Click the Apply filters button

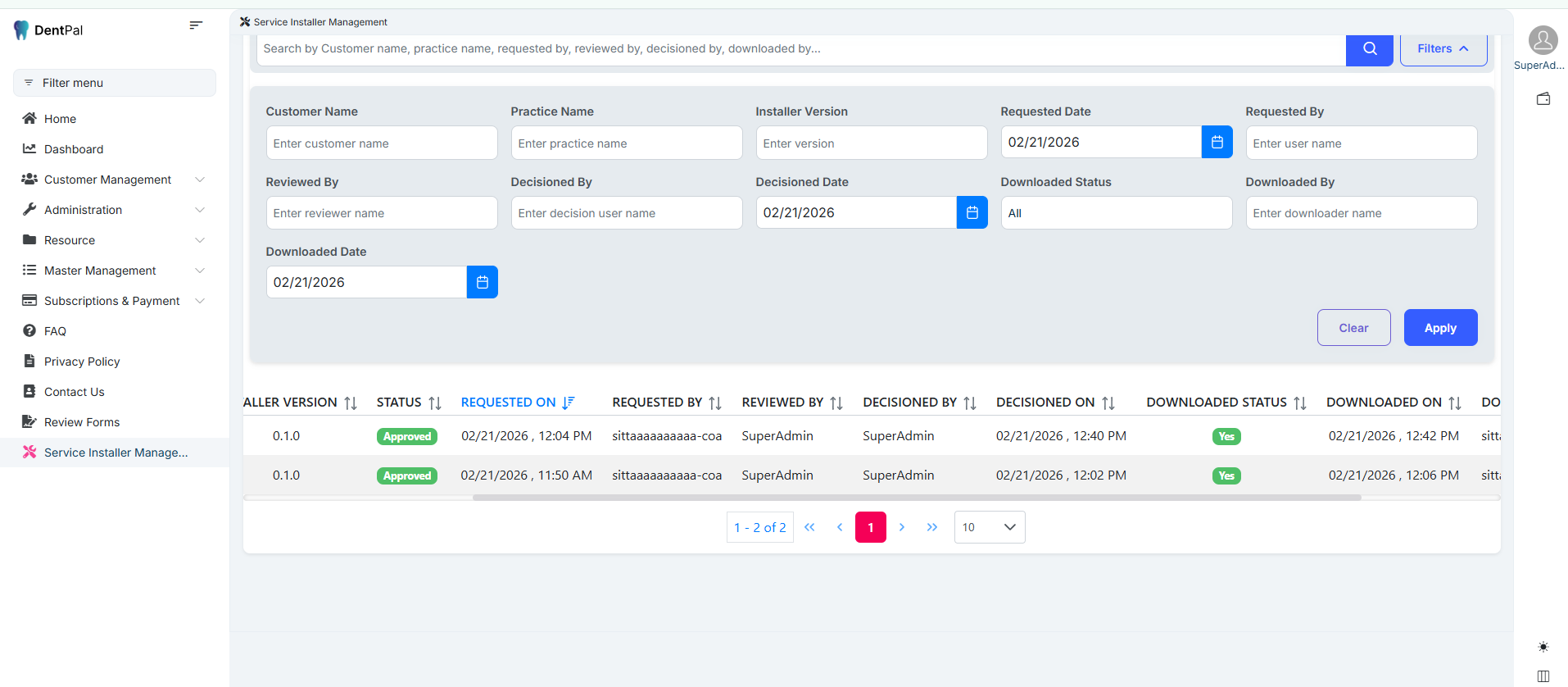coord(1439,328)
